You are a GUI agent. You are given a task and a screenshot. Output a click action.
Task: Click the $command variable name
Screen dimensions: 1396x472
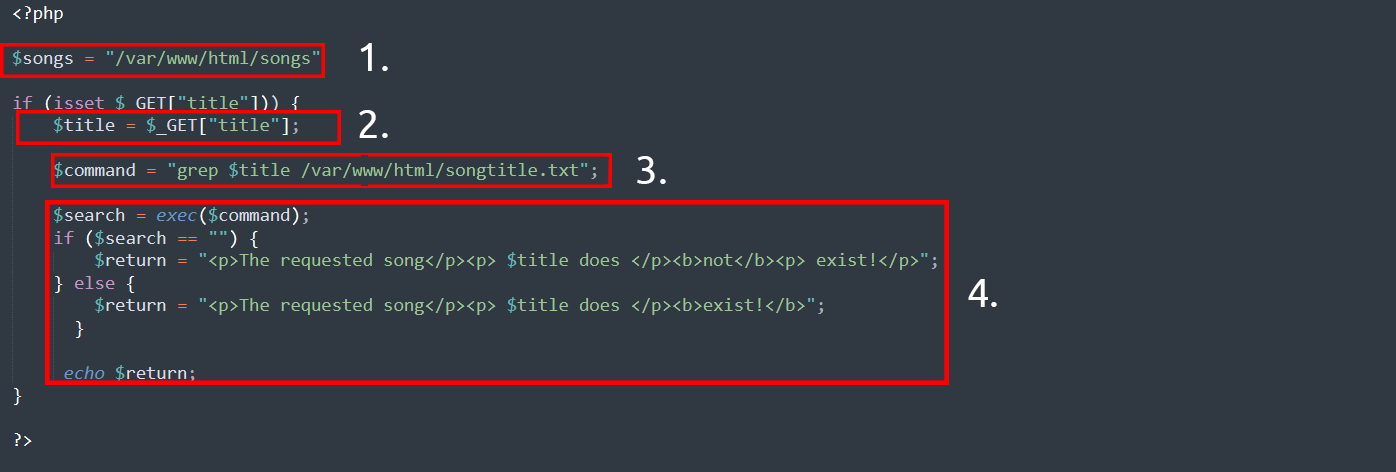point(94,170)
